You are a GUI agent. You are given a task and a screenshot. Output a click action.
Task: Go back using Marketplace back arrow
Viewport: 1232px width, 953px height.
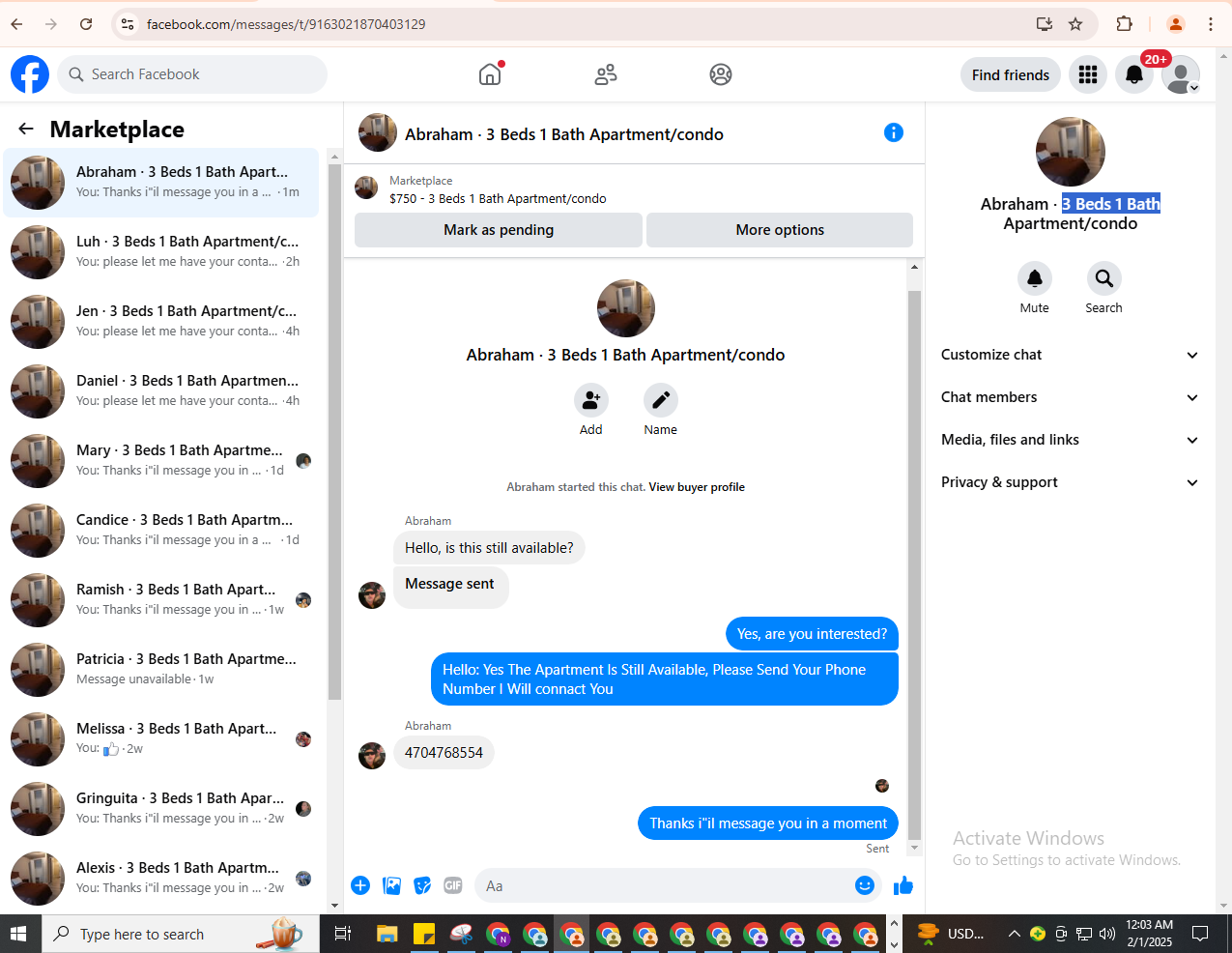pos(26,129)
